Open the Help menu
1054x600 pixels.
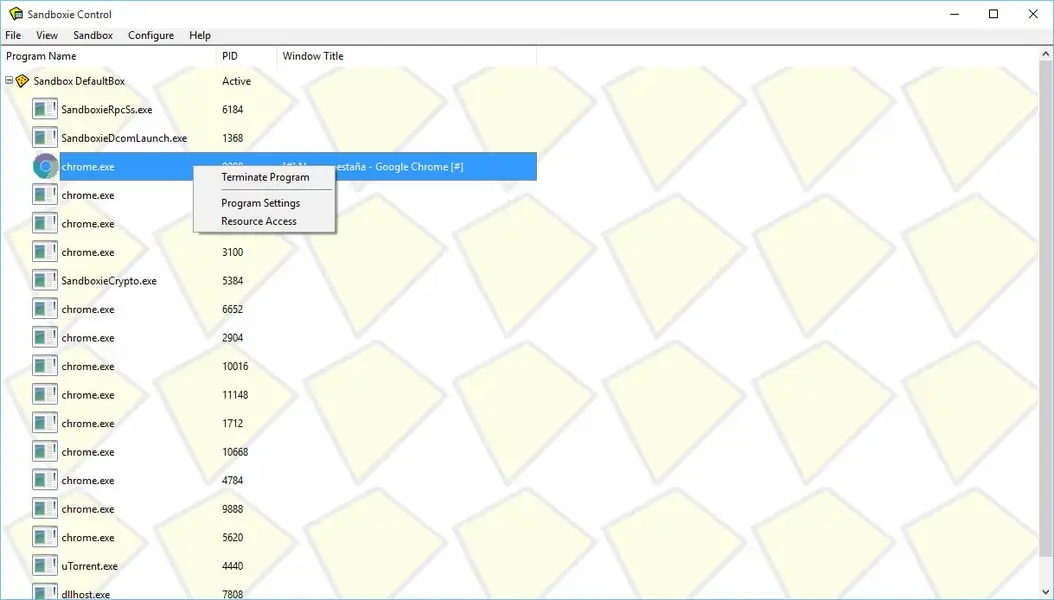pos(199,34)
